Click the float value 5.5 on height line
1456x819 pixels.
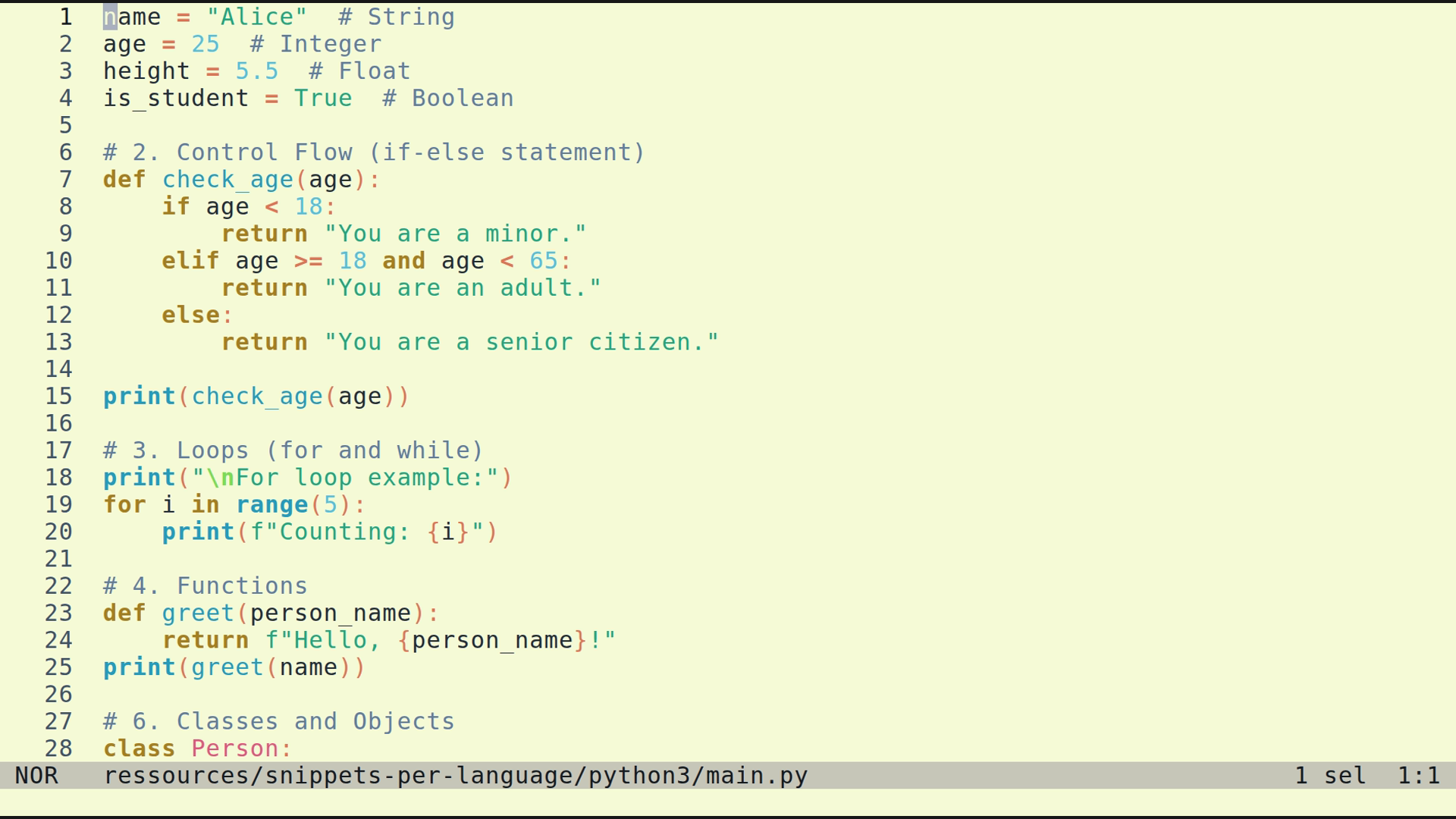256,71
